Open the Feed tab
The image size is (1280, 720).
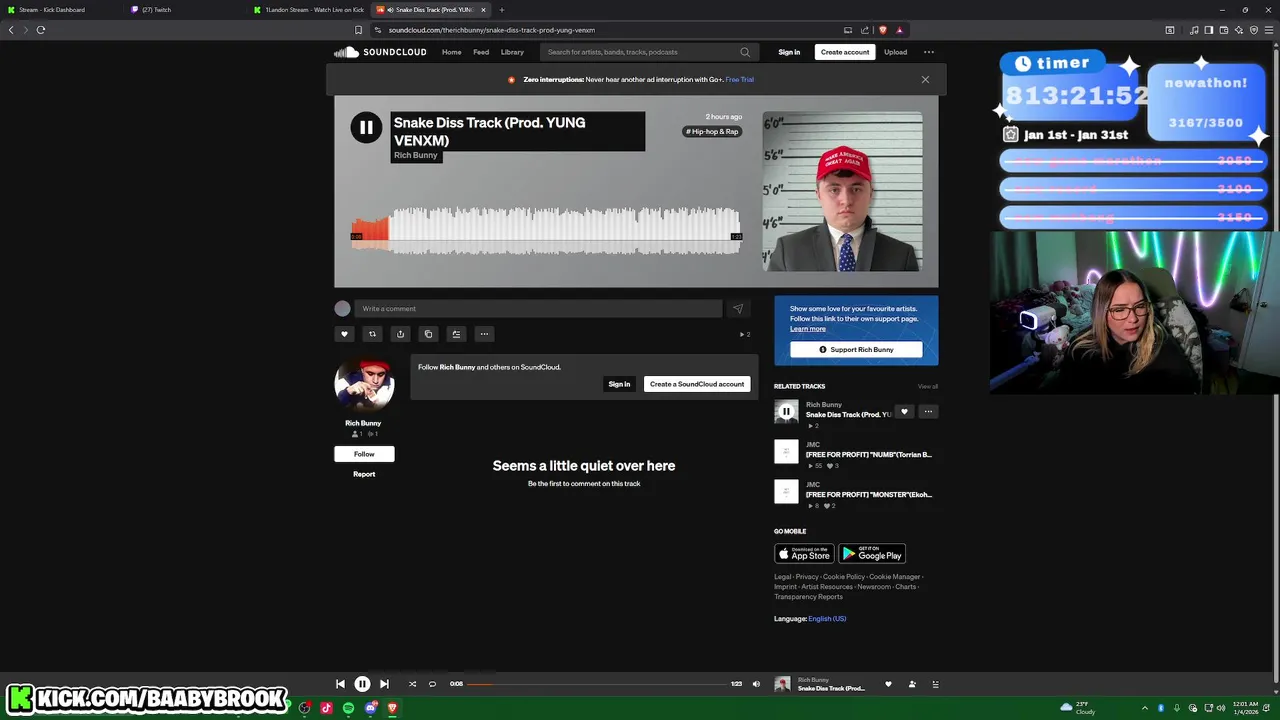[x=481, y=52]
